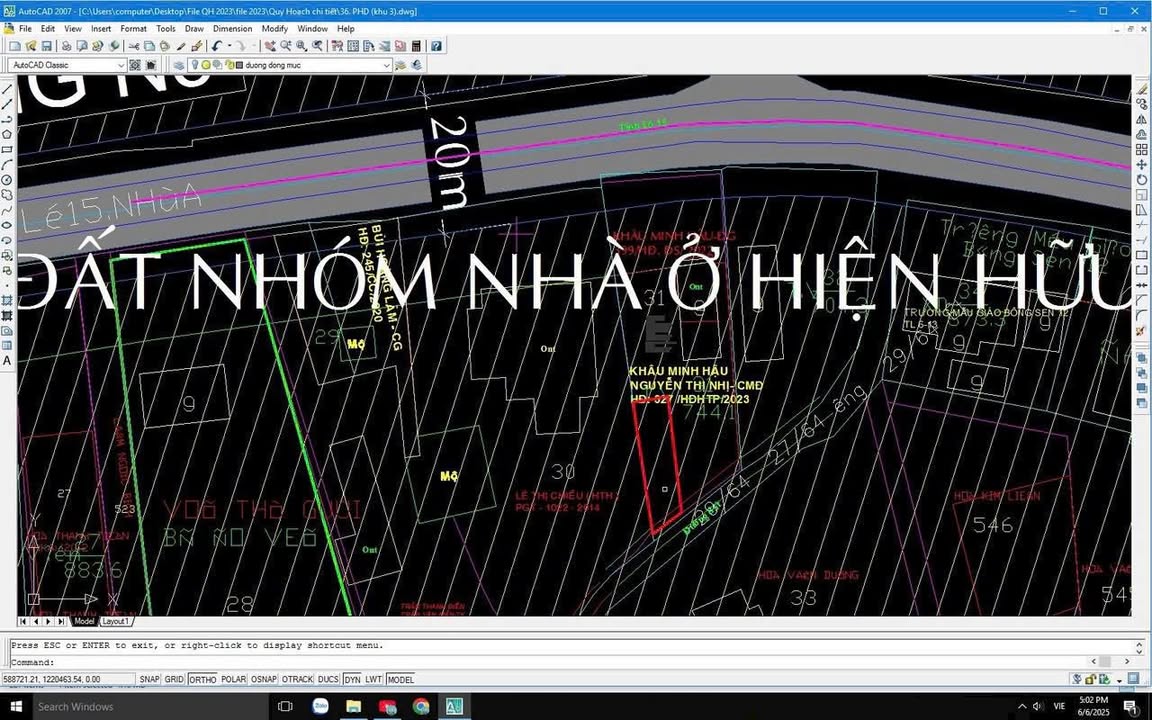Open the Dimension menu

pyautogui.click(x=232, y=28)
